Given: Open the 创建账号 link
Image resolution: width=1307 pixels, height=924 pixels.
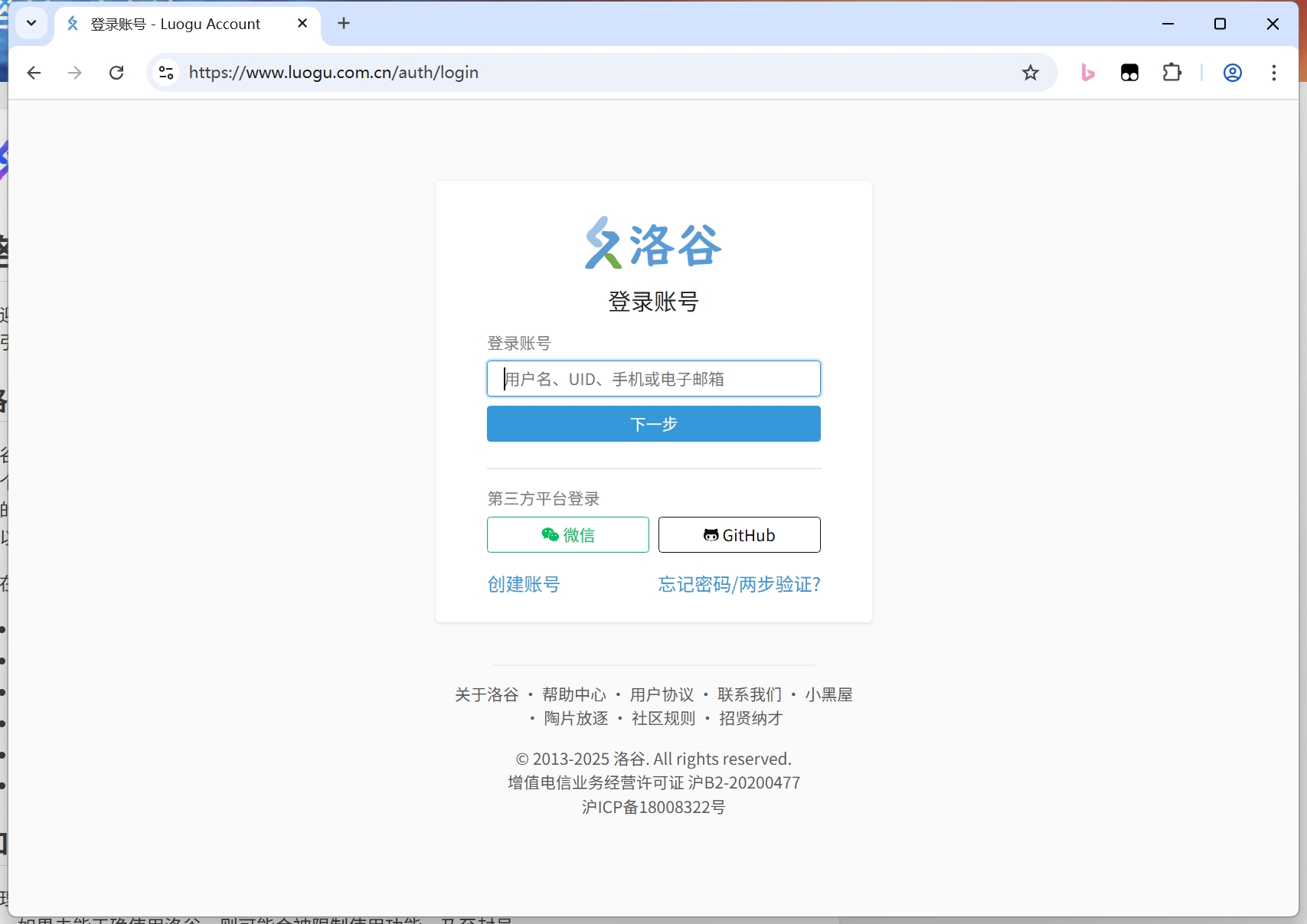Looking at the screenshot, I should (x=524, y=584).
